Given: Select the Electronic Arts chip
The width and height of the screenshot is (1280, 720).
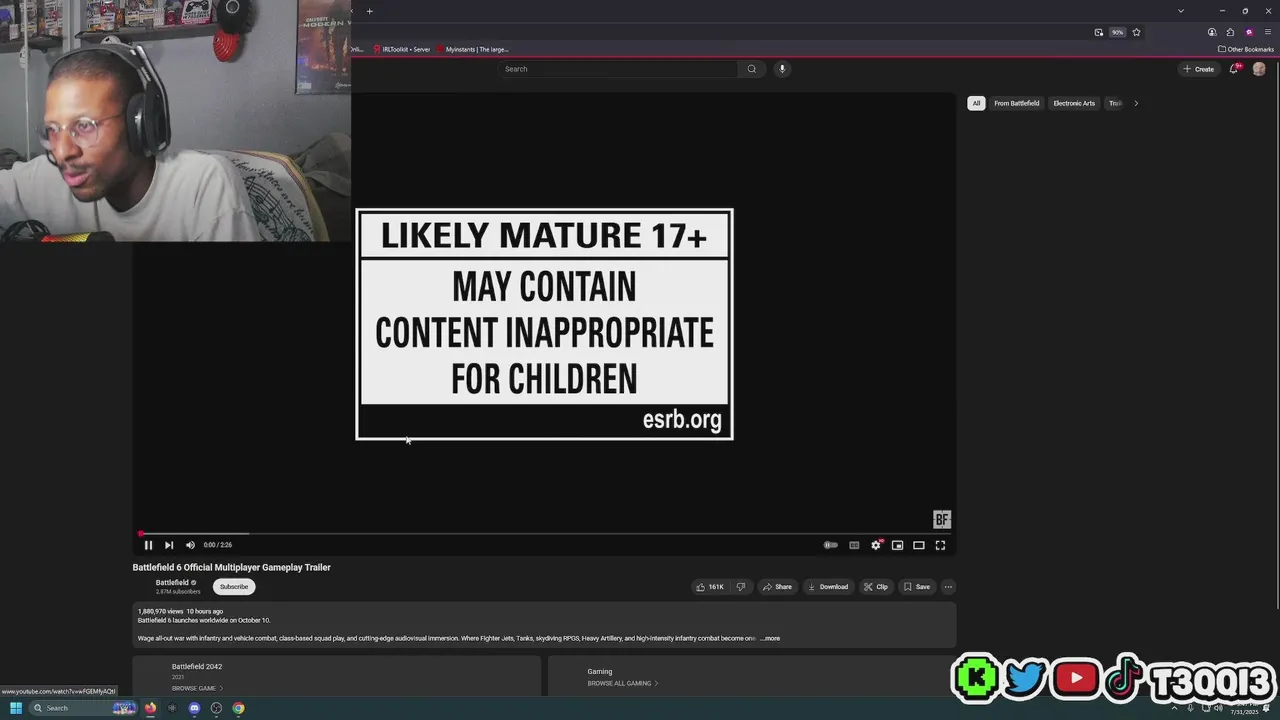Looking at the screenshot, I should click(1074, 103).
